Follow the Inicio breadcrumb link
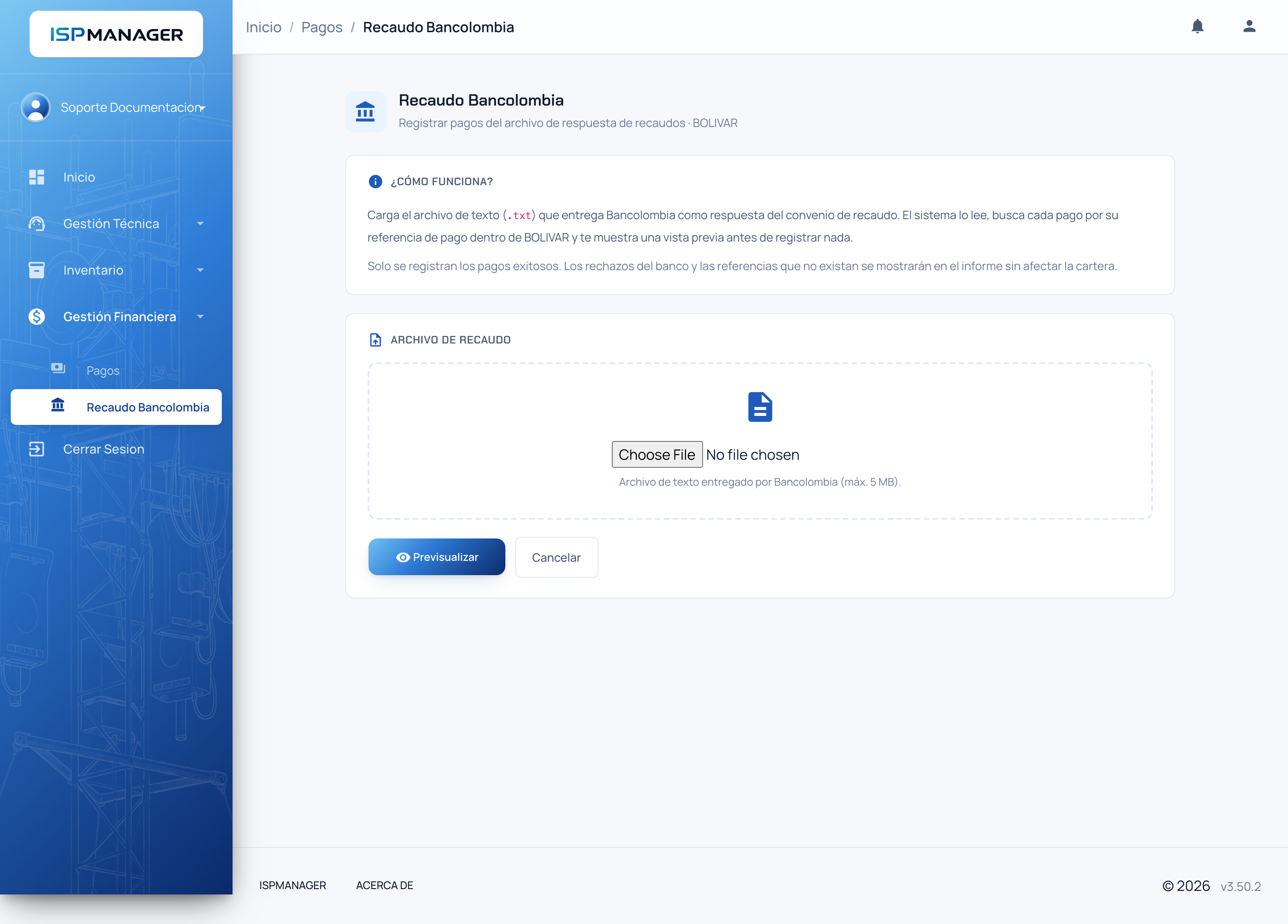The height and width of the screenshot is (924, 1288). (x=263, y=27)
